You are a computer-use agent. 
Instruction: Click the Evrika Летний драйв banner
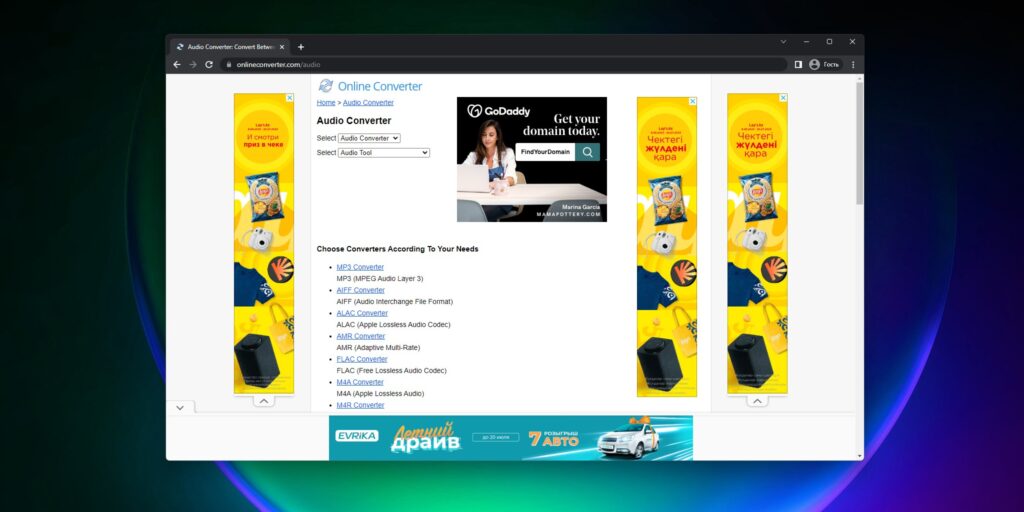[511, 438]
